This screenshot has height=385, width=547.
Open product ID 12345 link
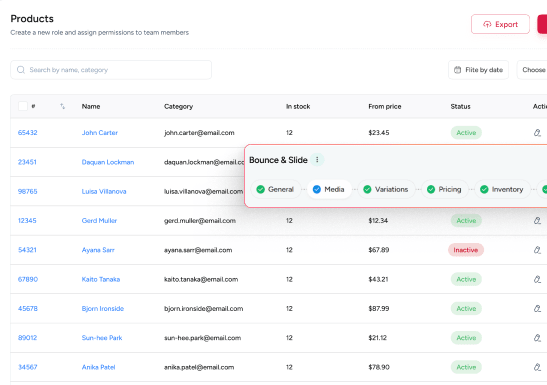(27, 220)
